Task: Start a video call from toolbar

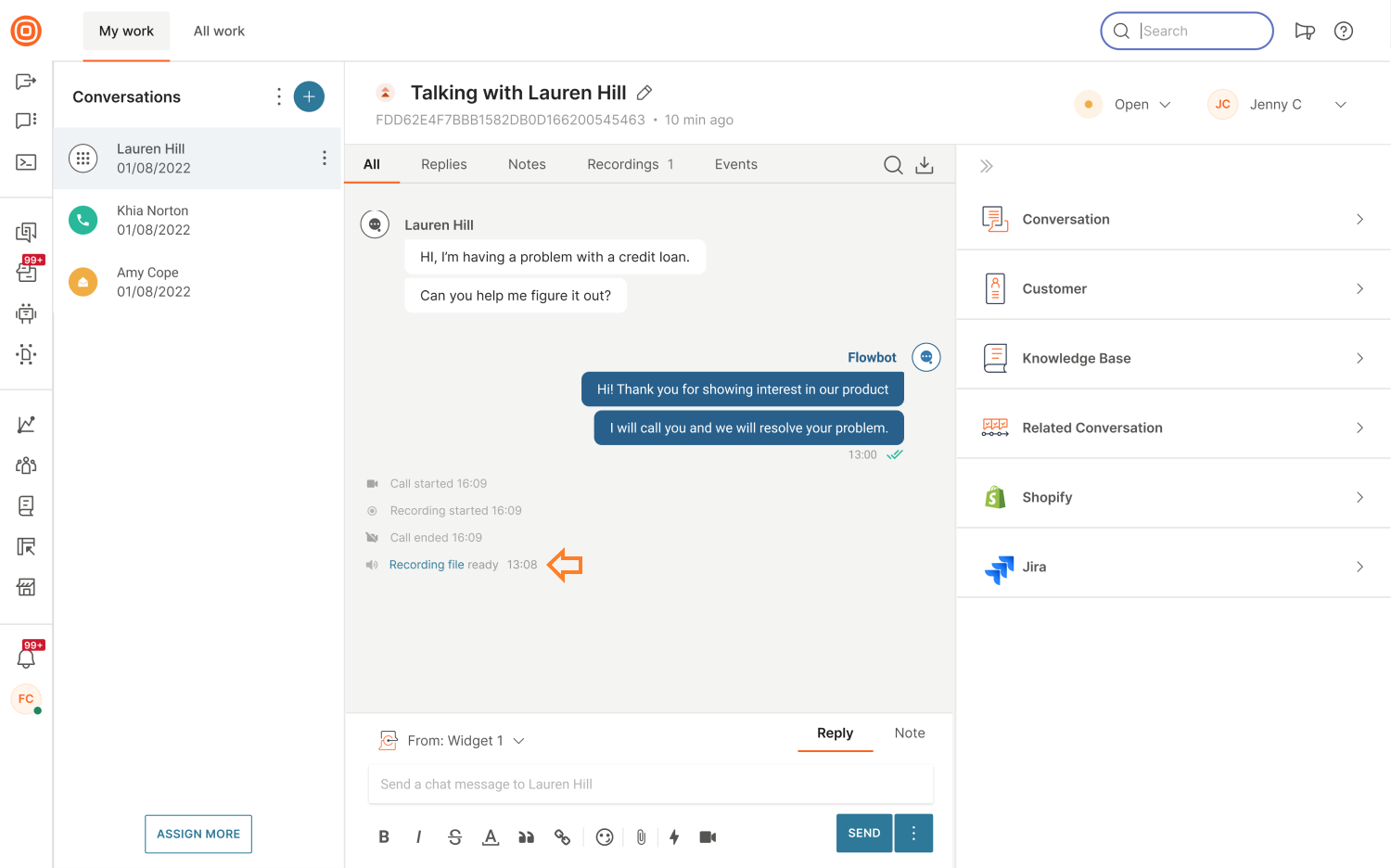Action: click(708, 836)
